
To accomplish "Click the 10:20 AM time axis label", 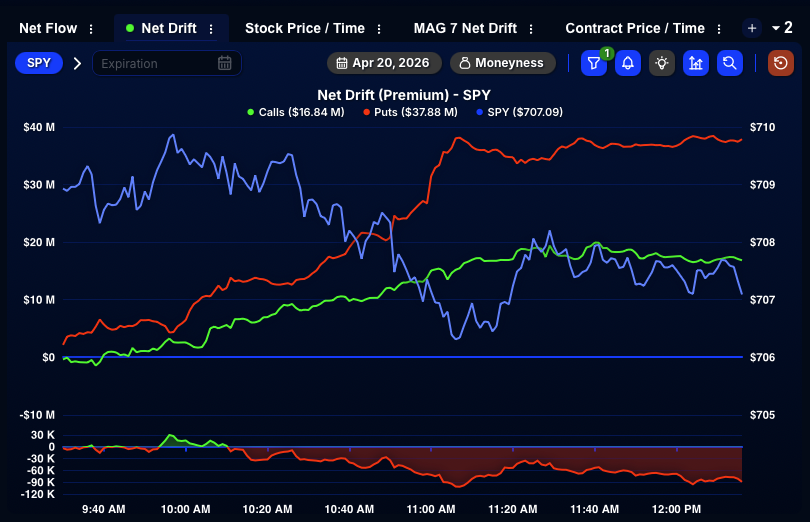I will [267, 509].
